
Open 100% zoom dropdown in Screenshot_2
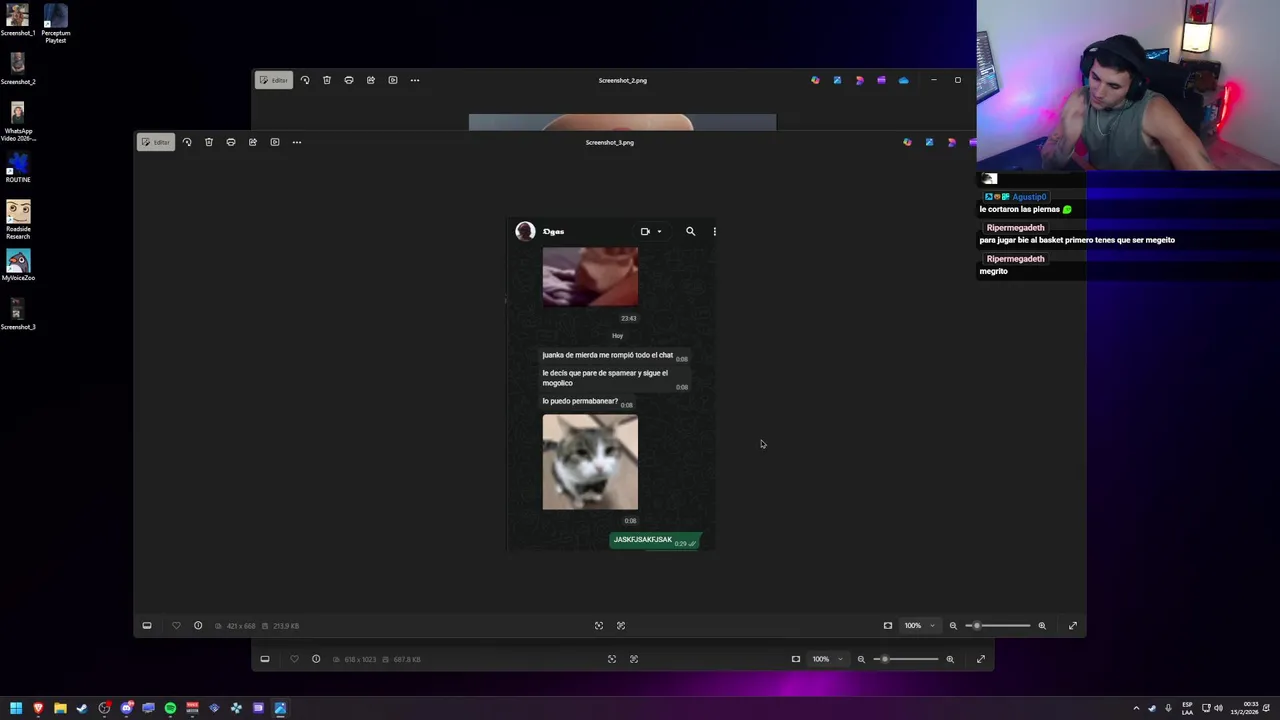click(827, 659)
